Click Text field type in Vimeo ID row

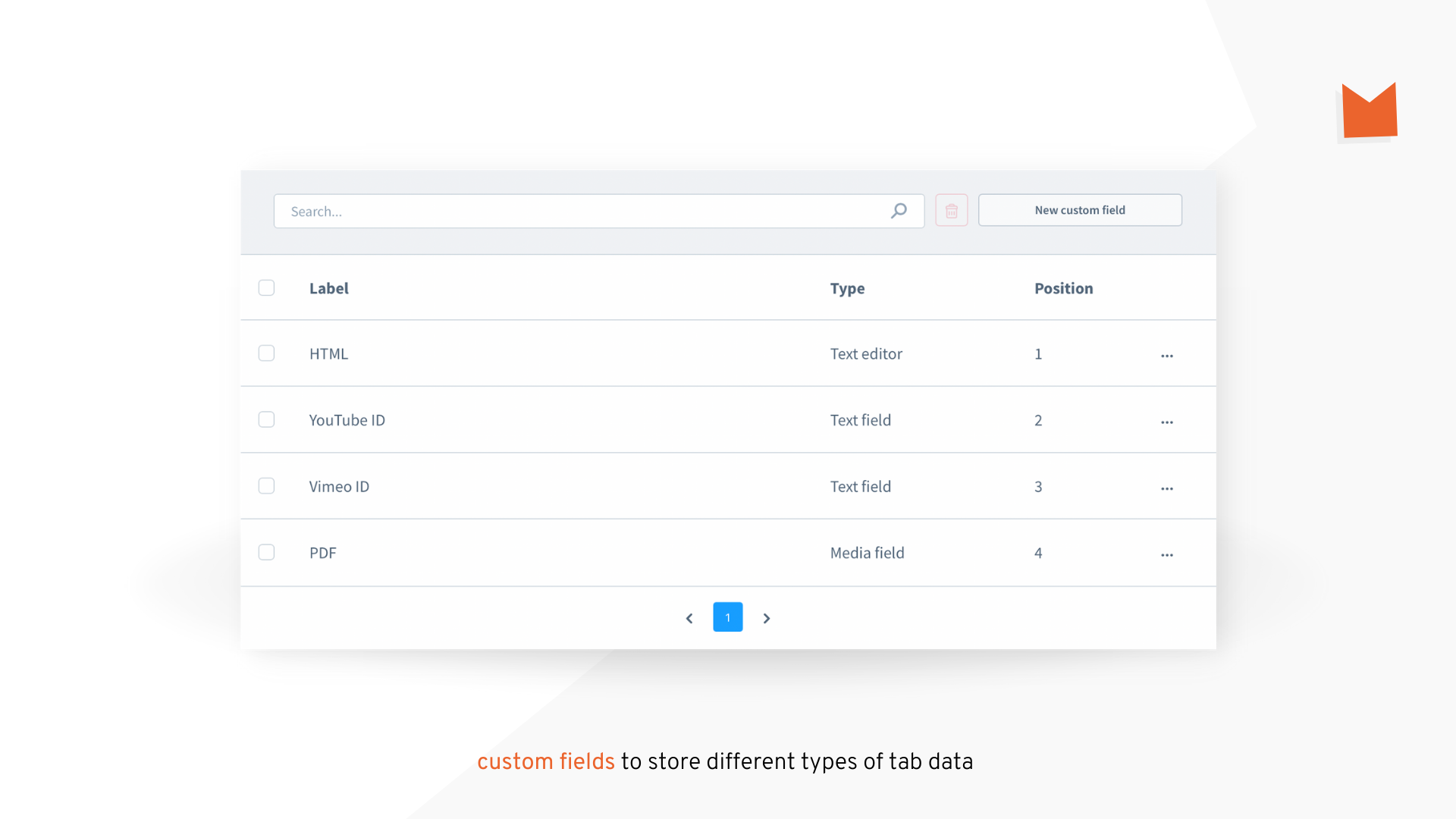[861, 487]
